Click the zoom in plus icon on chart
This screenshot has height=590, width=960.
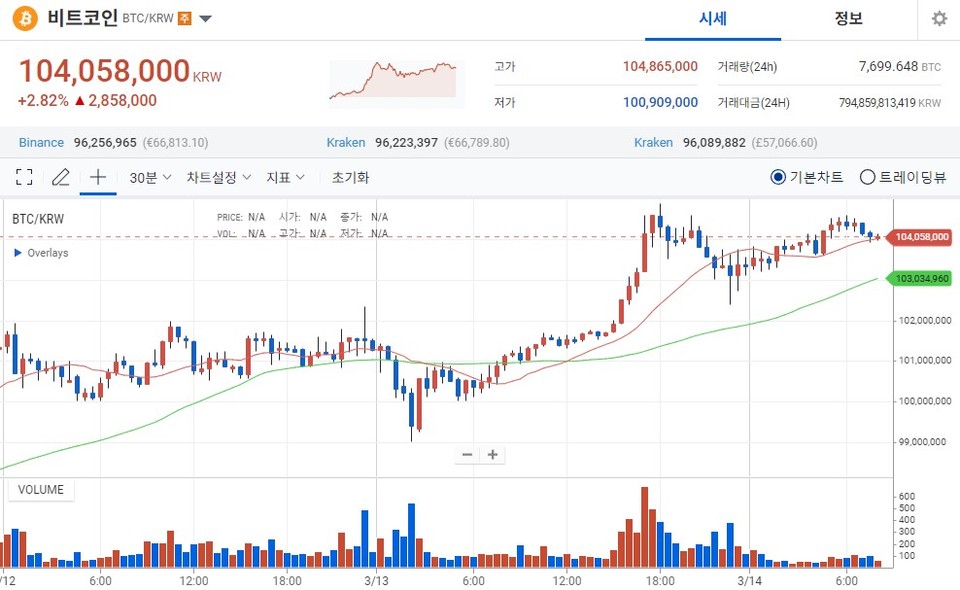(492, 454)
